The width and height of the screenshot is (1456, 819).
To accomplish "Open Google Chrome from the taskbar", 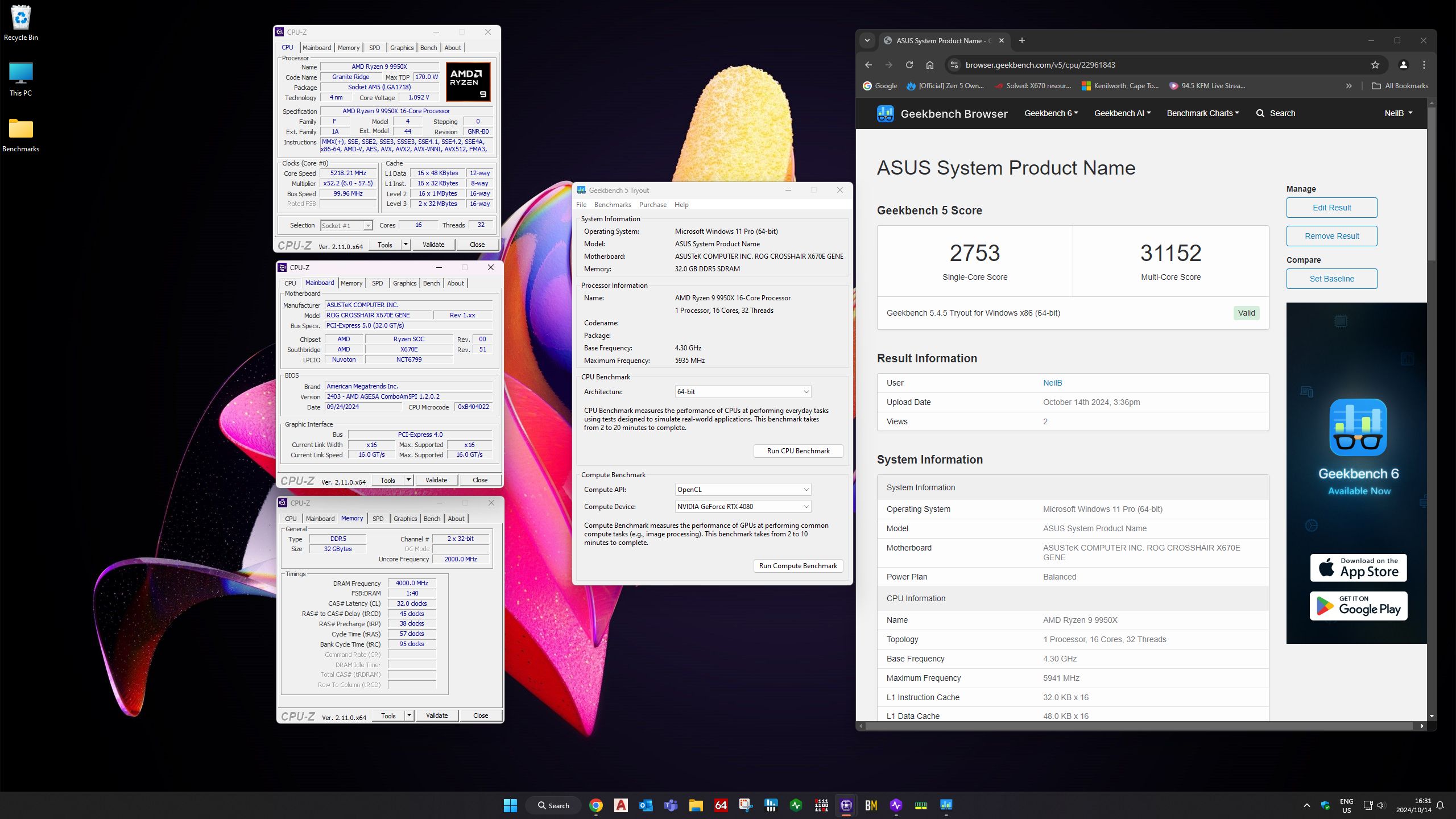I will pos(595,805).
